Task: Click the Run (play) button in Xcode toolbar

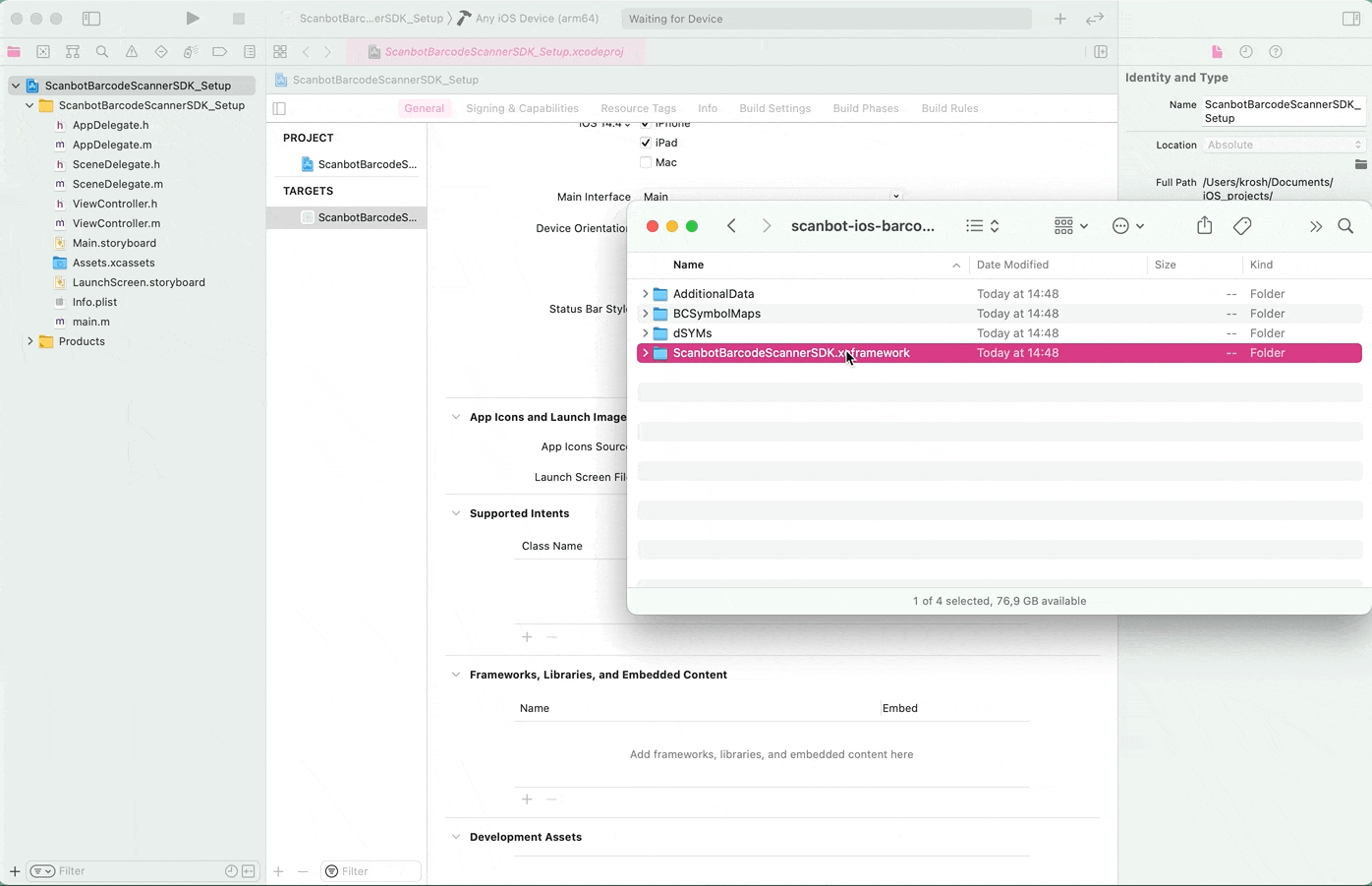Action: [x=193, y=19]
